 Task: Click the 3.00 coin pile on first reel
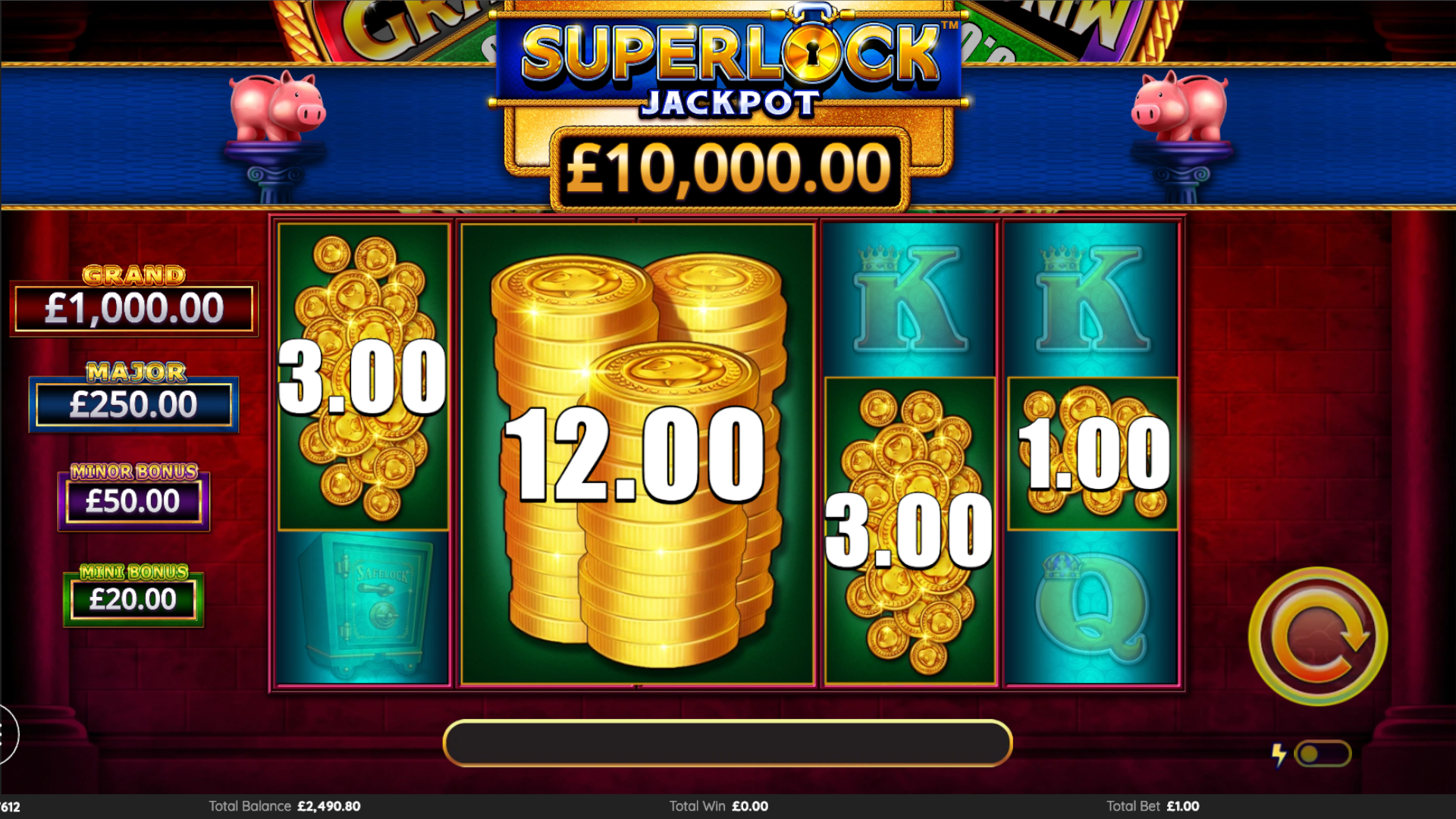click(363, 377)
